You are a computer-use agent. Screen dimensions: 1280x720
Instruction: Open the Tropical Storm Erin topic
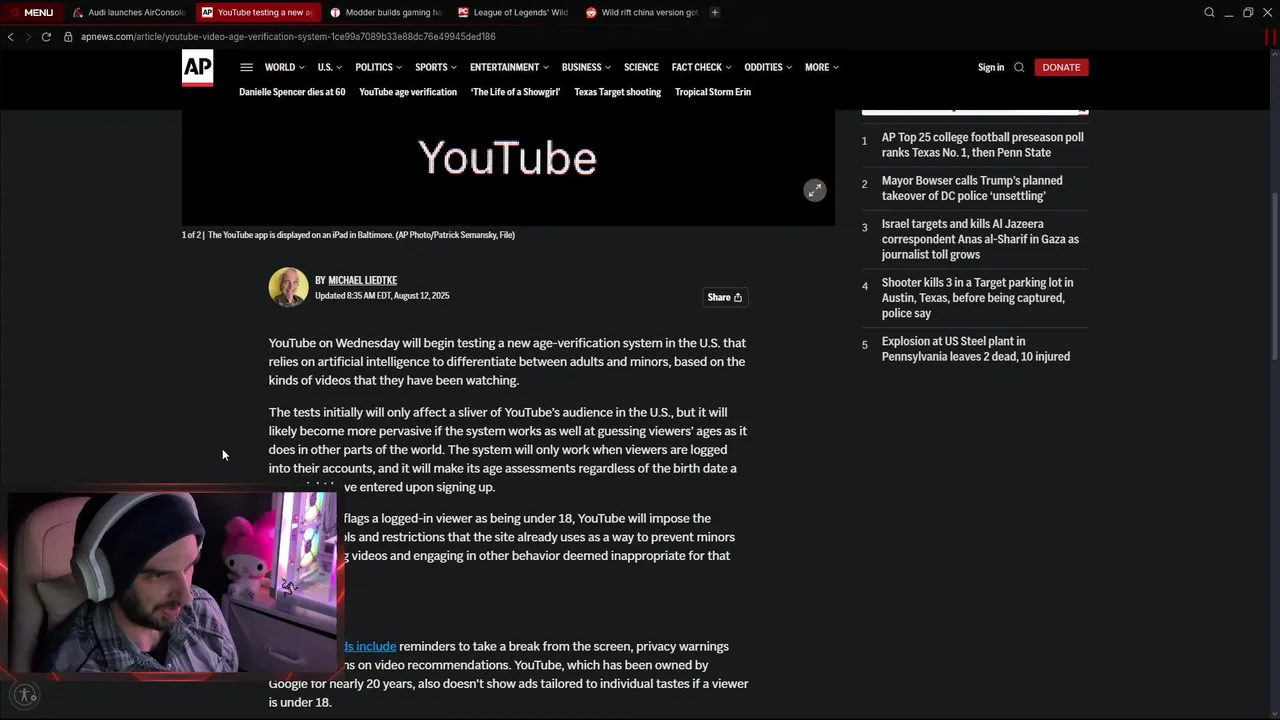coord(713,92)
